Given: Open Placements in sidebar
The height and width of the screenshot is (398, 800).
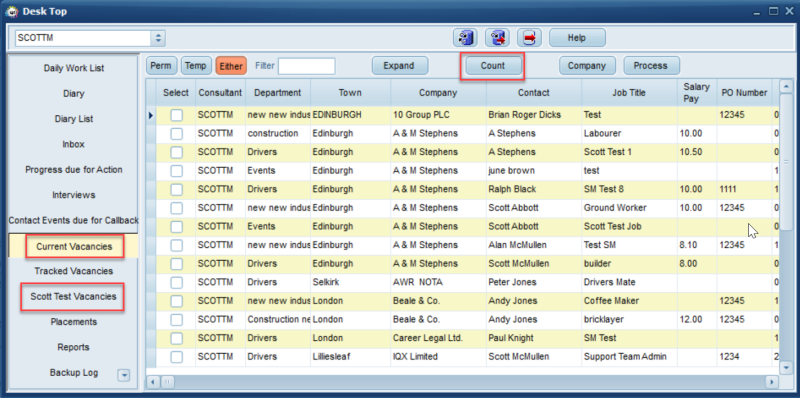Looking at the screenshot, I should pyautogui.click(x=73, y=322).
